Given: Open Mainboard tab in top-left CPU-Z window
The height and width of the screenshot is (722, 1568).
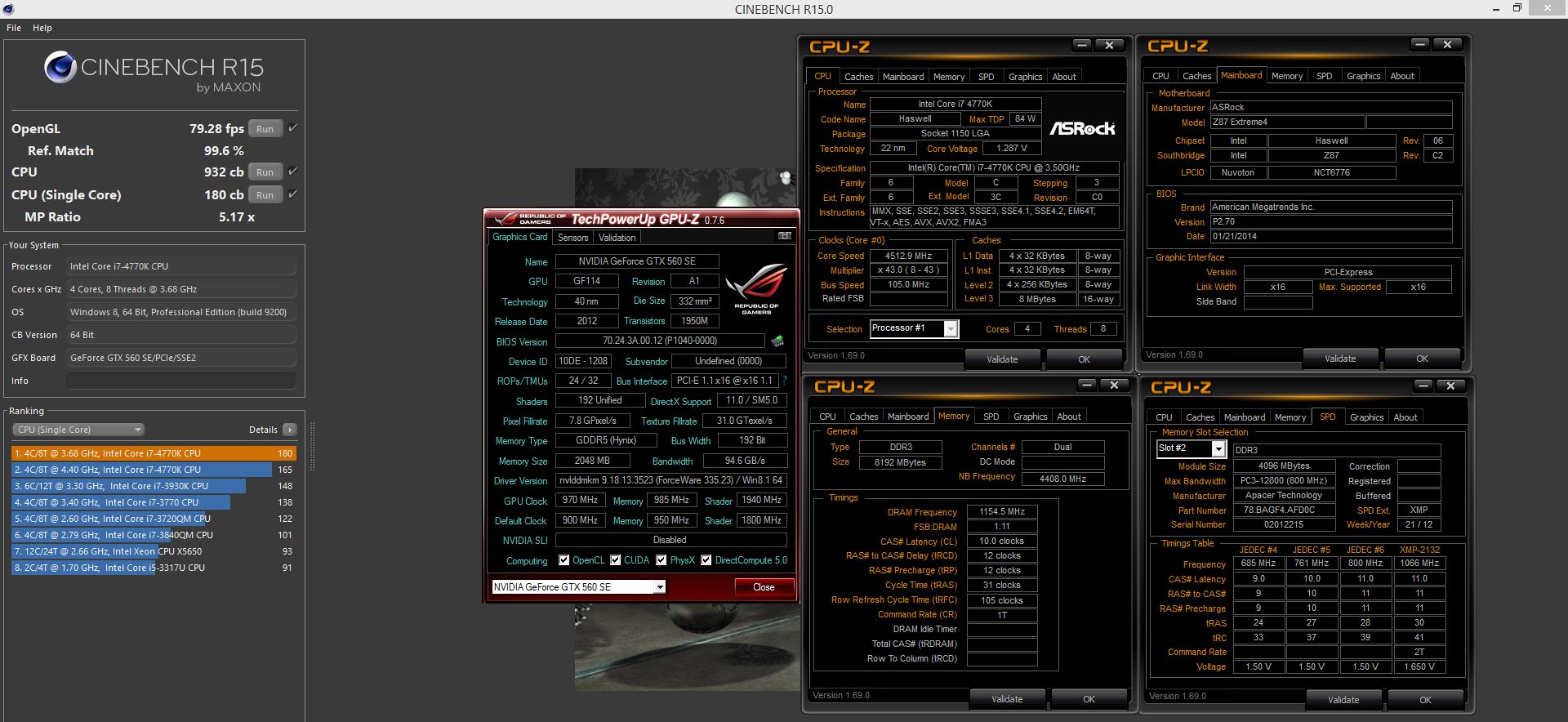Looking at the screenshot, I should pyautogui.click(x=903, y=77).
